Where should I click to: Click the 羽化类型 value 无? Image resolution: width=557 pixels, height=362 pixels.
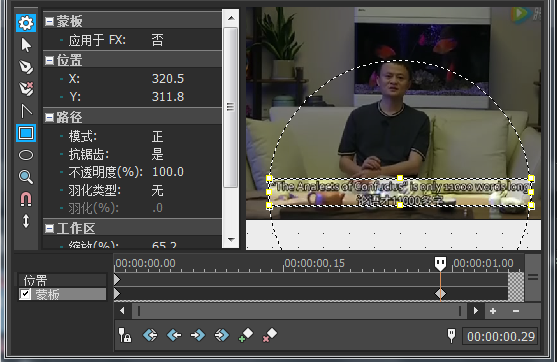click(158, 190)
